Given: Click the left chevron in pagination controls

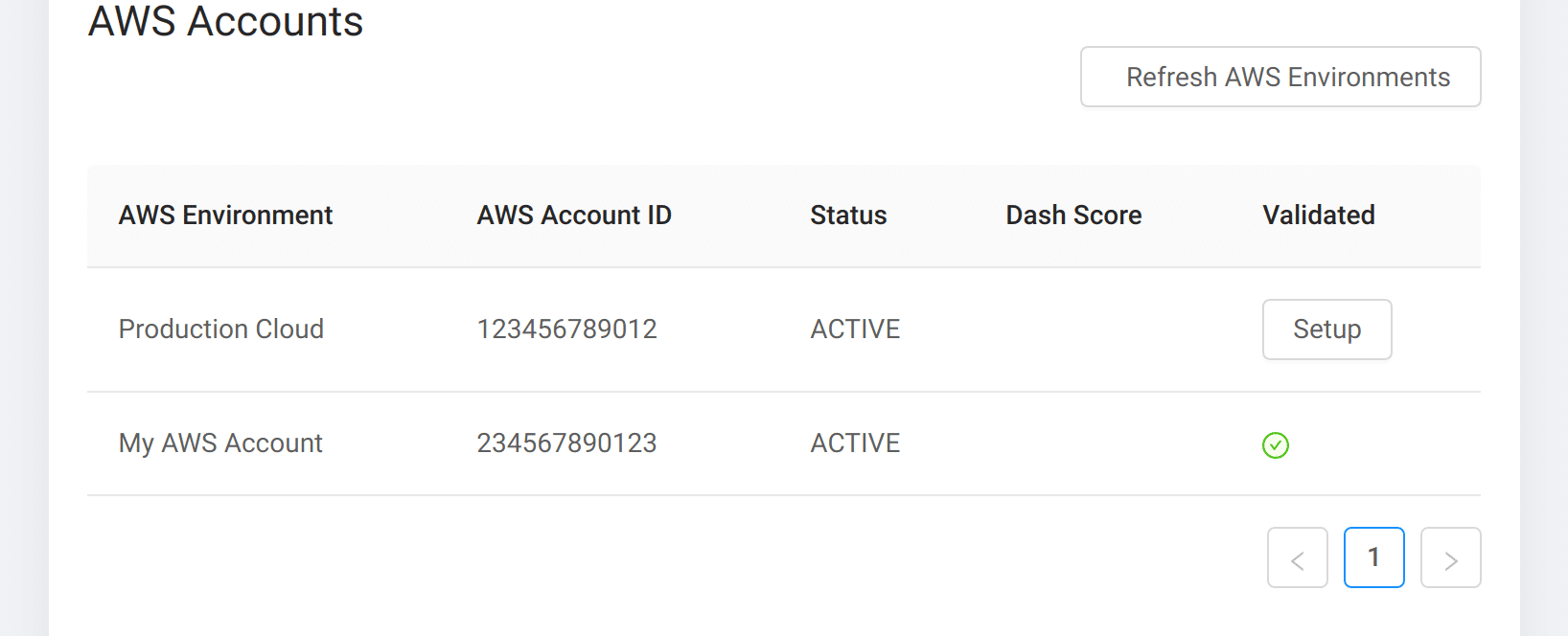Looking at the screenshot, I should click(1297, 557).
